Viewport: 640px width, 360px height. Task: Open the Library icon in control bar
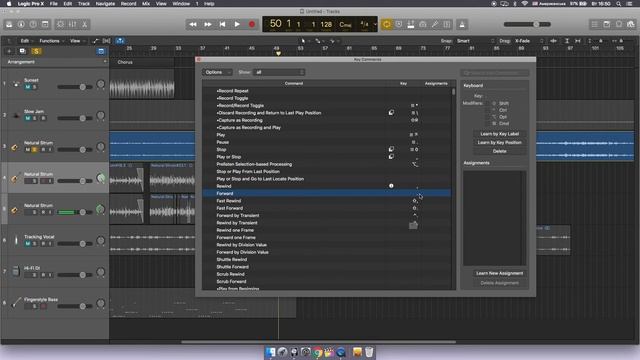click(9, 24)
